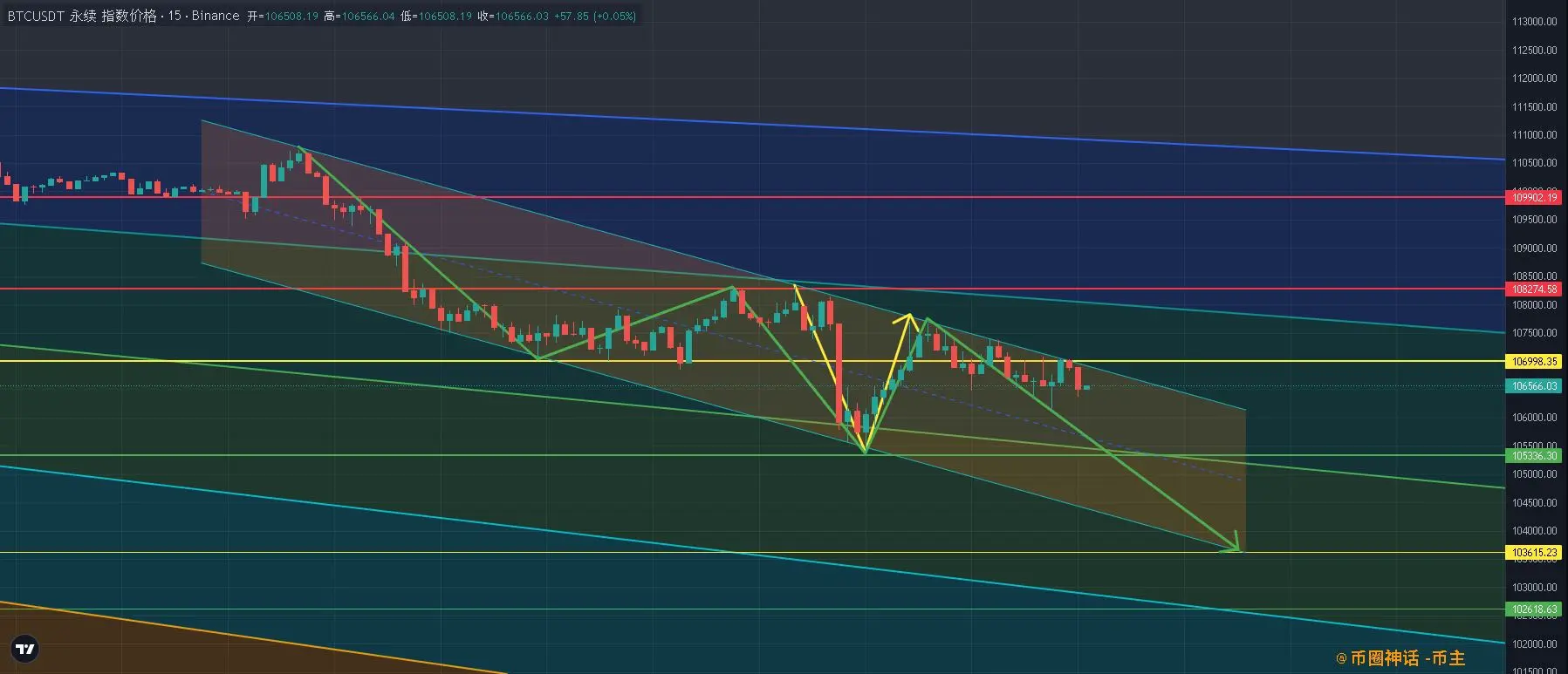Select the red 109902.19 price label
The image size is (1568, 674).
(1535, 197)
